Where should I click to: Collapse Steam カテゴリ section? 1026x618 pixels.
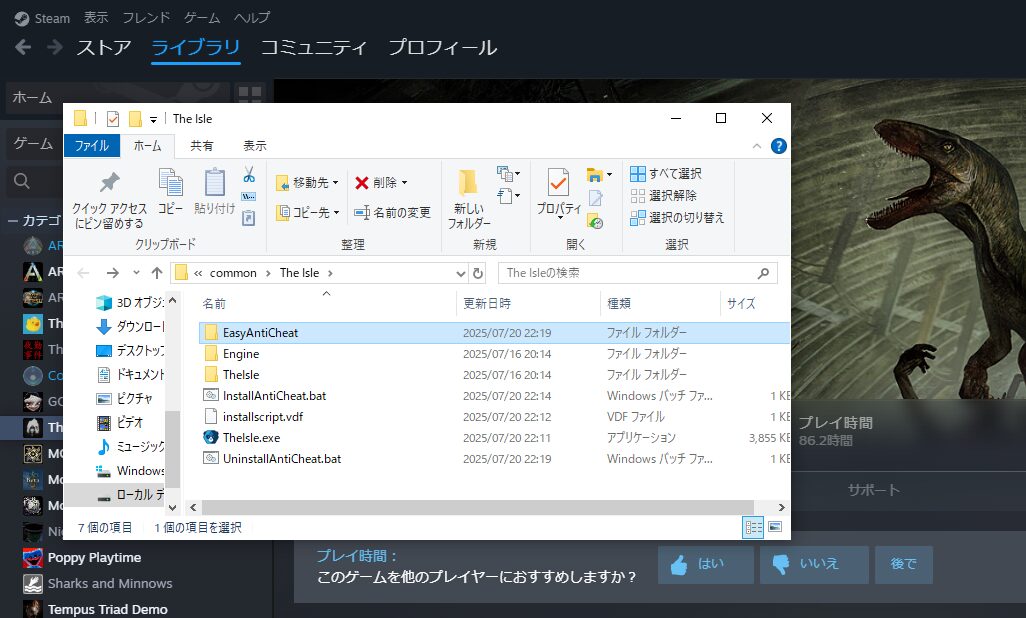[13, 221]
